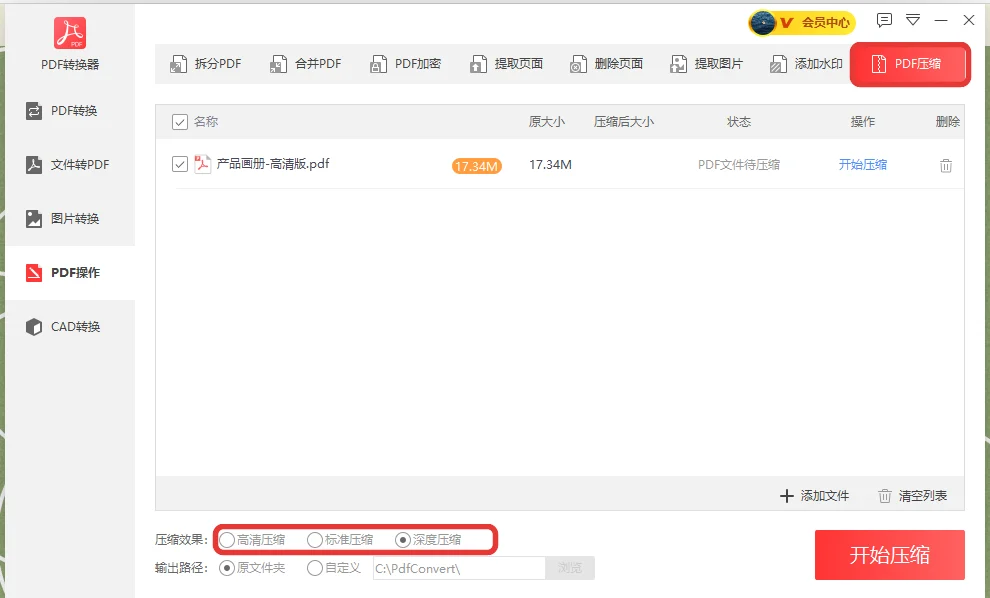Screen dimensions: 990x598
Task: Click the 添加文件 button
Action: pyautogui.click(x=814, y=496)
